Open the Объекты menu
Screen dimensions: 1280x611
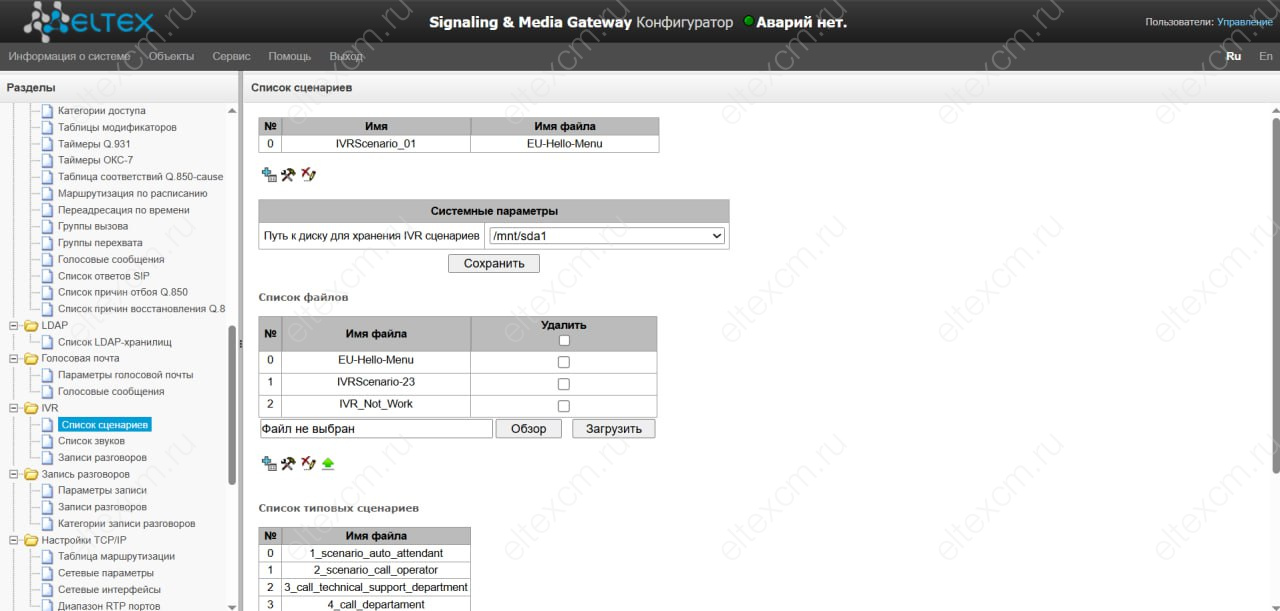pos(171,56)
